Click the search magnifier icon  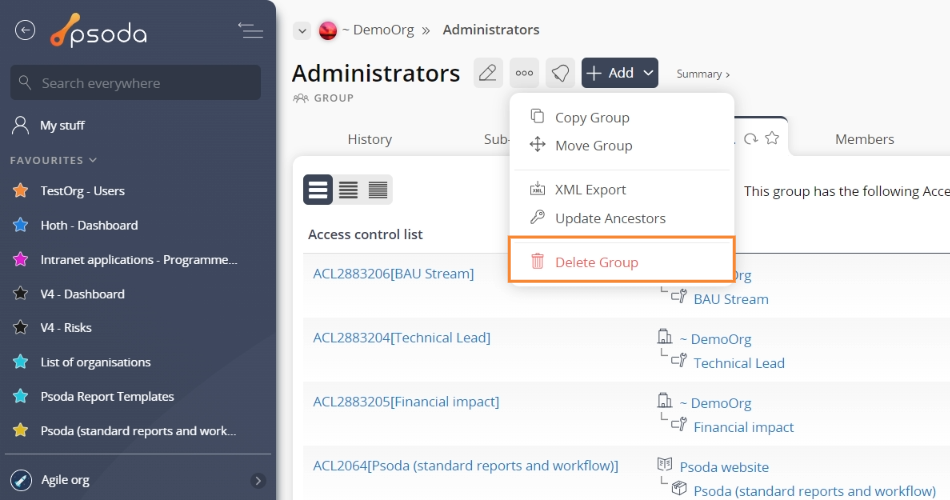[25, 82]
